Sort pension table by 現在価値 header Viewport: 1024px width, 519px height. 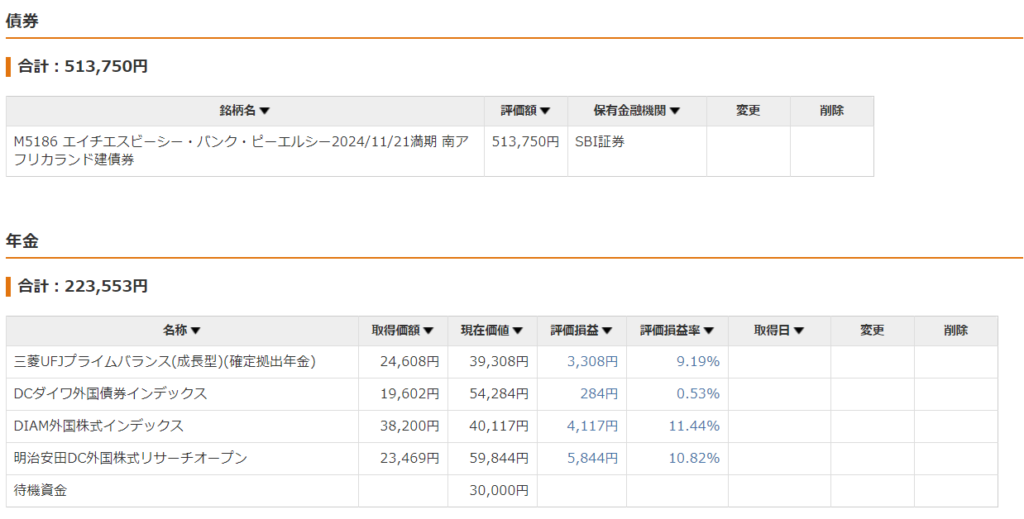point(492,331)
